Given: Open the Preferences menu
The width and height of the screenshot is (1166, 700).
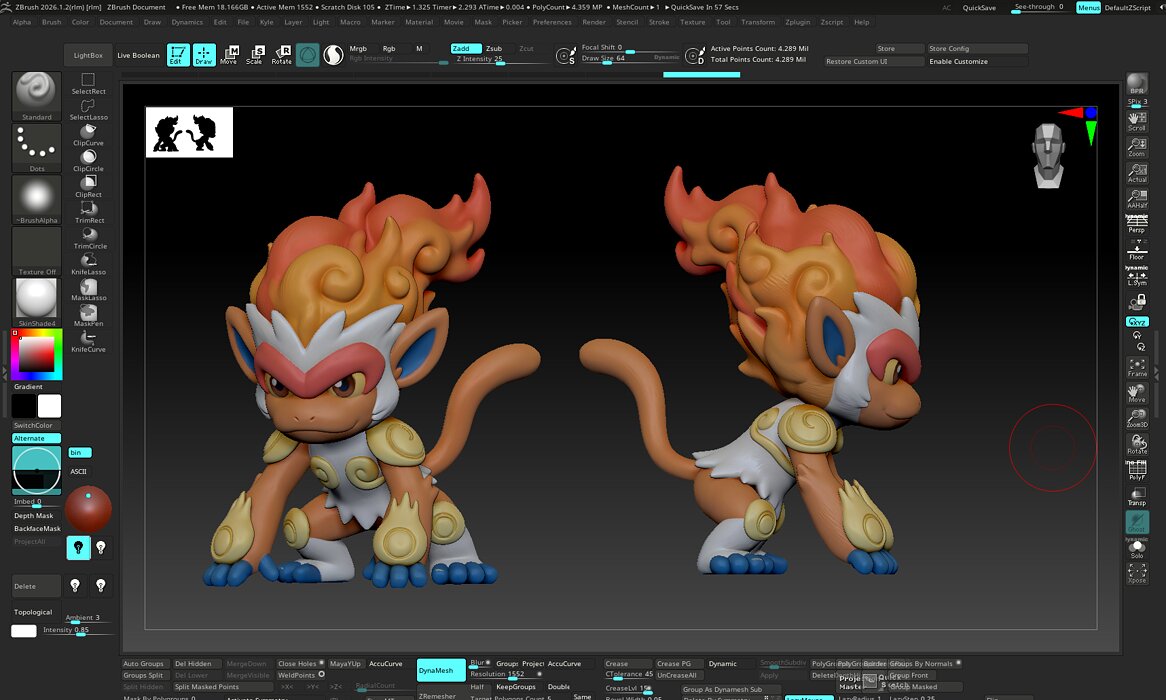Looking at the screenshot, I should 552,22.
